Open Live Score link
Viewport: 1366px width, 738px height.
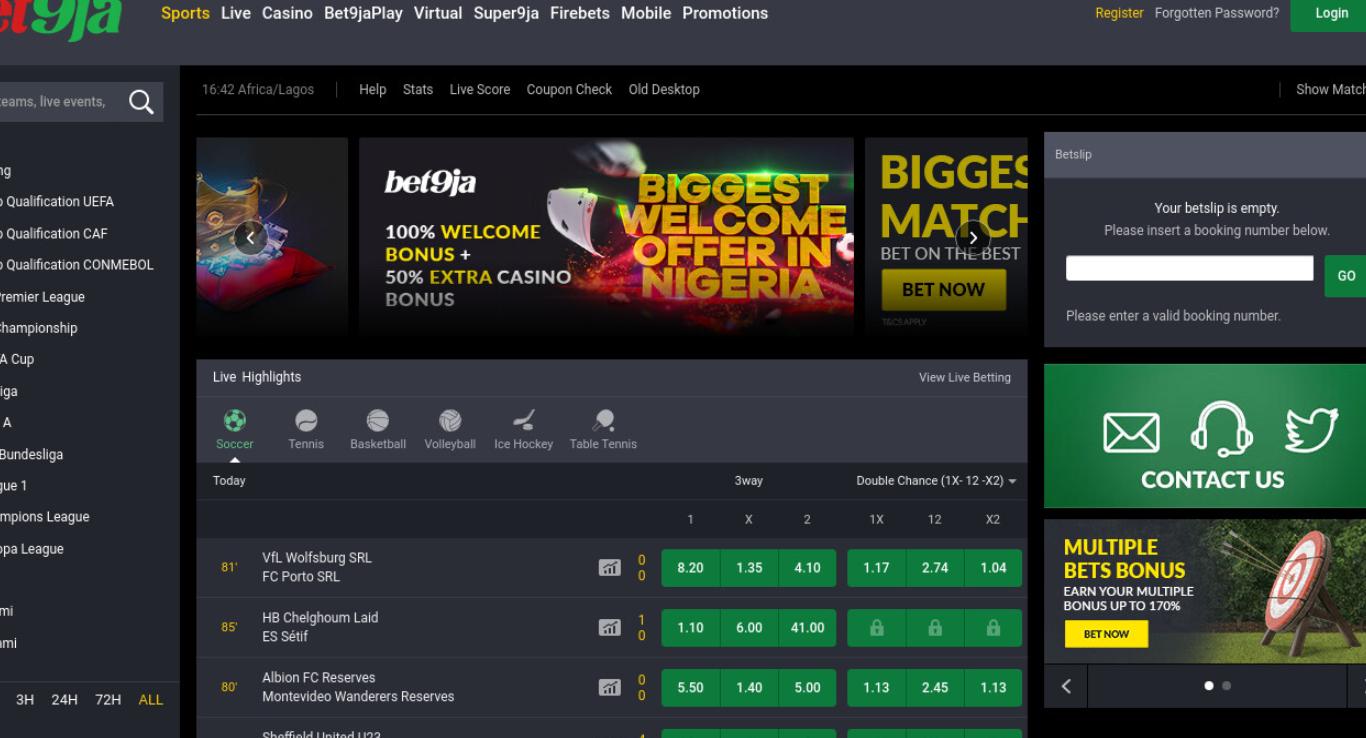pyautogui.click(x=480, y=89)
